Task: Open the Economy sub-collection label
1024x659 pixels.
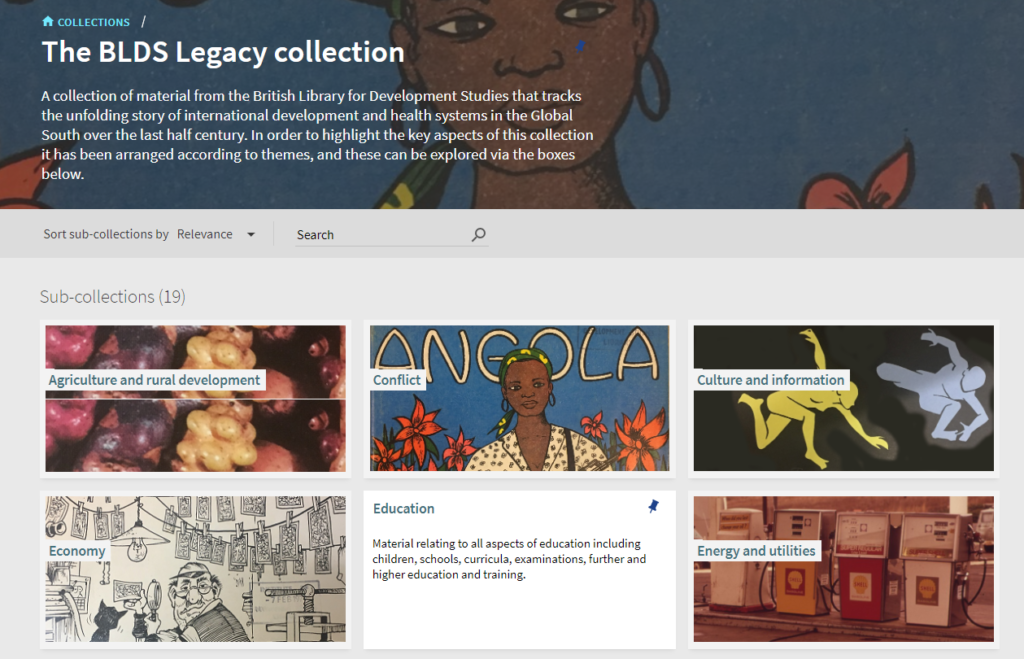Action: tap(77, 551)
